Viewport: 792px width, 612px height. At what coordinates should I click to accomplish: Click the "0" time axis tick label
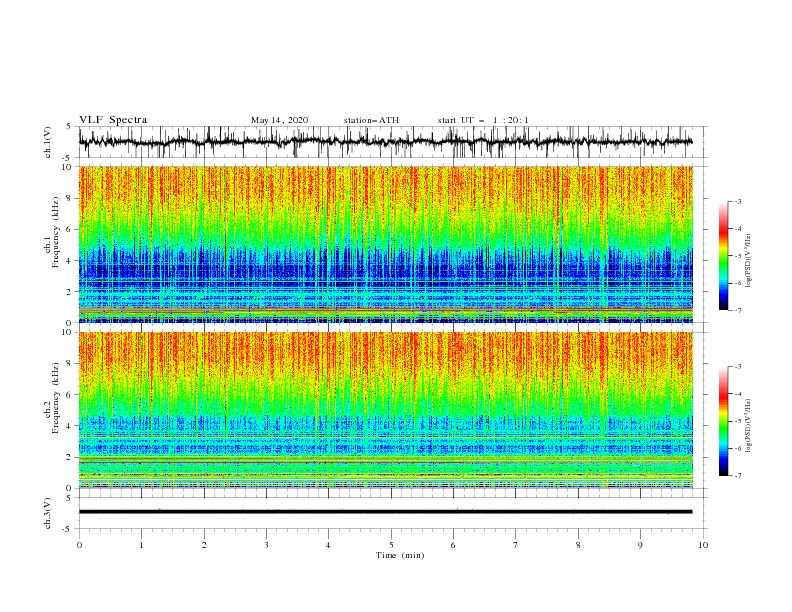coord(79,545)
